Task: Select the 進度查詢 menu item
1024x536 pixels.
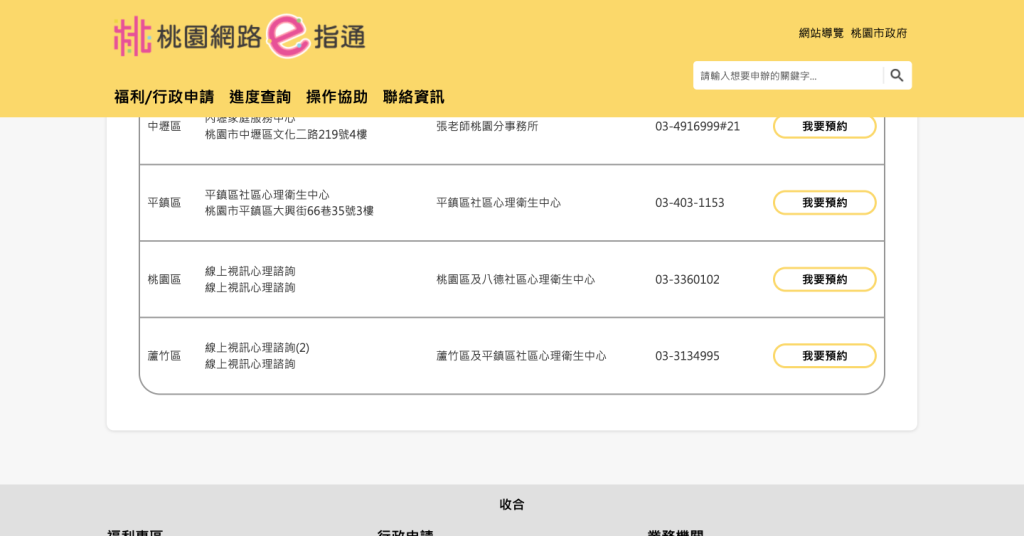Action: pyautogui.click(x=260, y=97)
